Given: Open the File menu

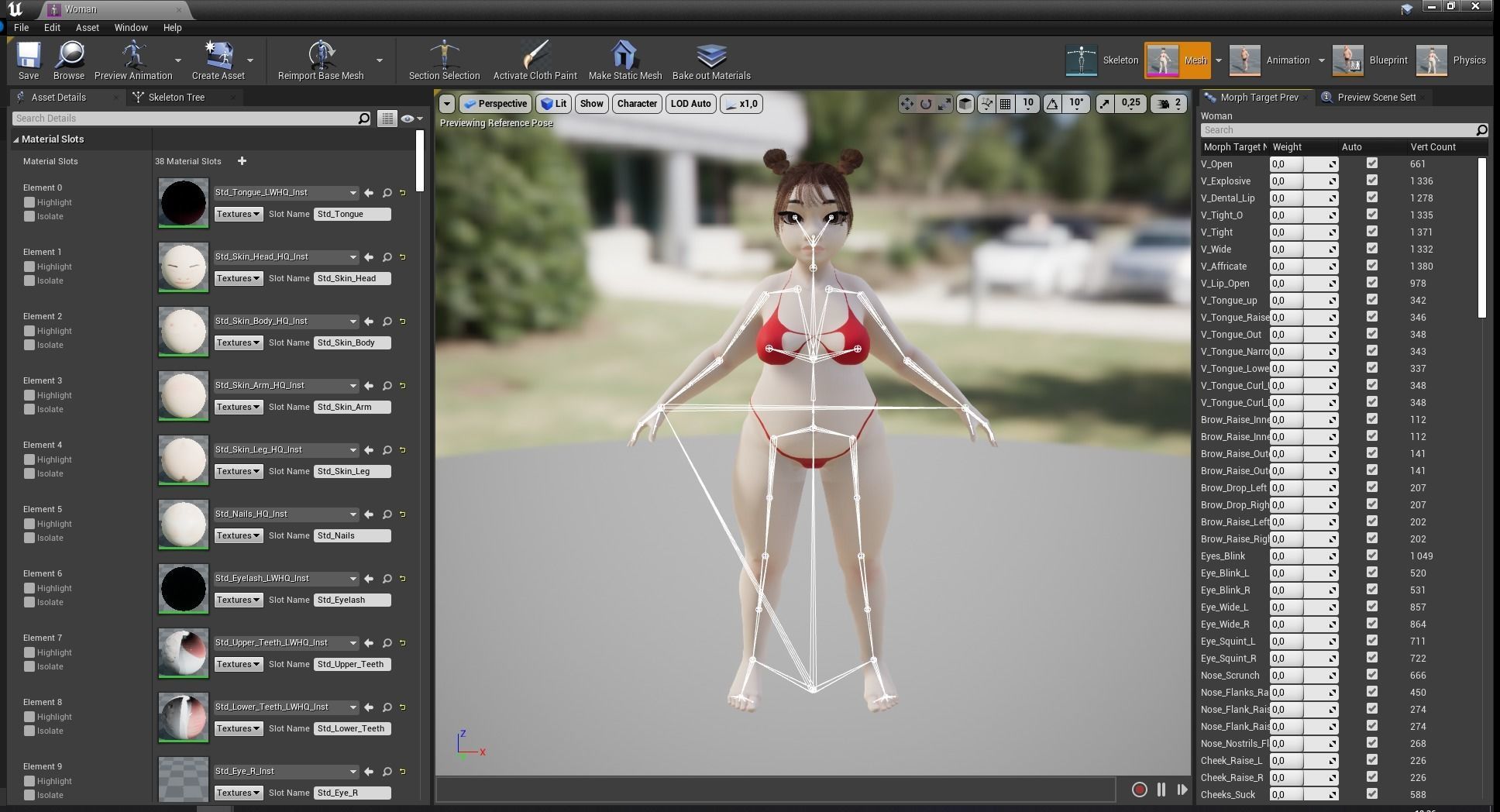Looking at the screenshot, I should coord(22,27).
